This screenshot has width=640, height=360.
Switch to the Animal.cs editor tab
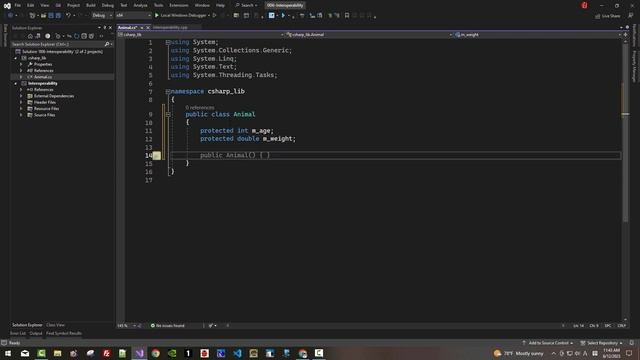click(127, 27)
